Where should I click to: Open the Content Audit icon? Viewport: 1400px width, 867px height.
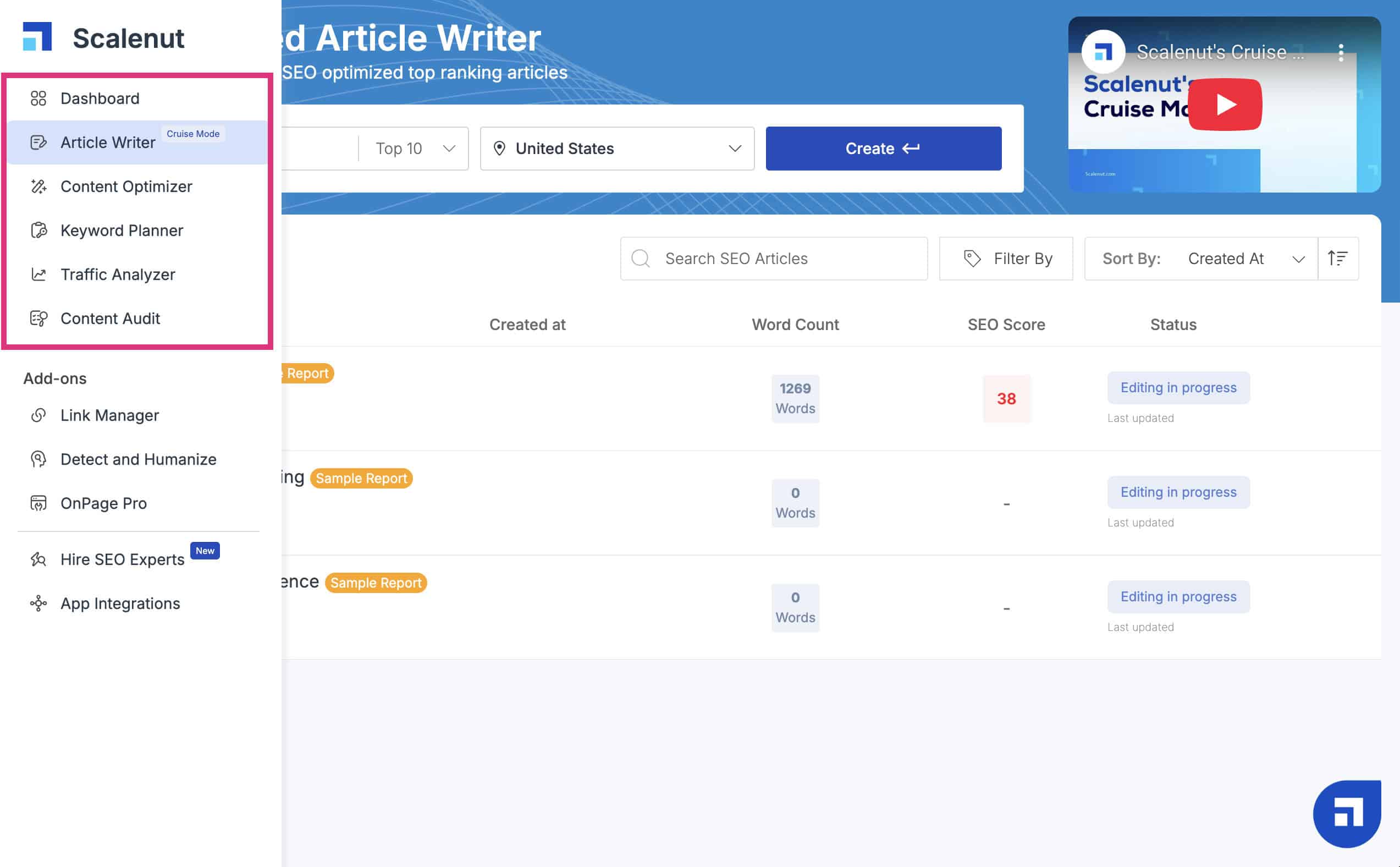click(38, 318)
